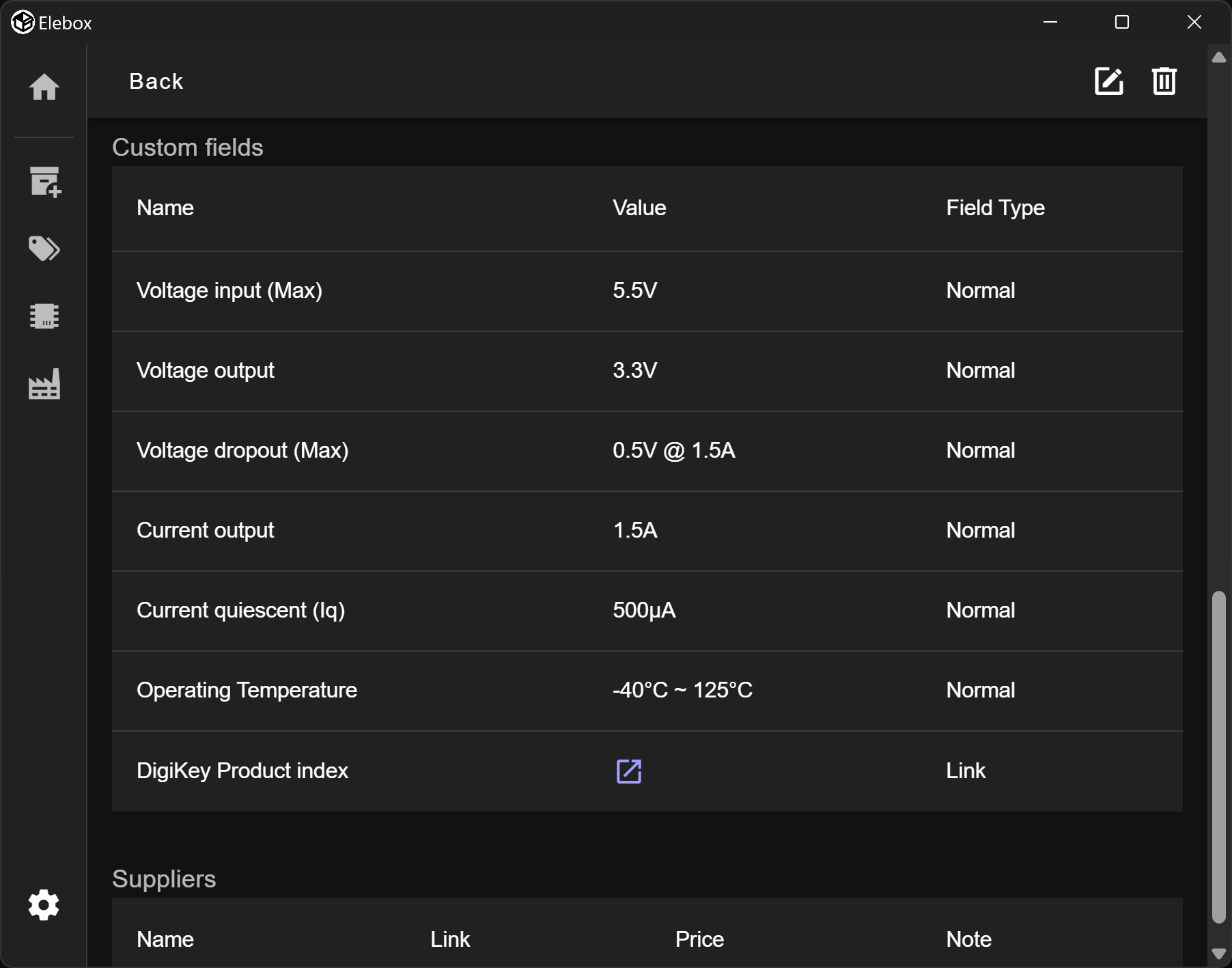The height and width of the screenshot is (968, 1232).
Task: Click the scrollbar down arrow
Action: tap(1219, 954)
